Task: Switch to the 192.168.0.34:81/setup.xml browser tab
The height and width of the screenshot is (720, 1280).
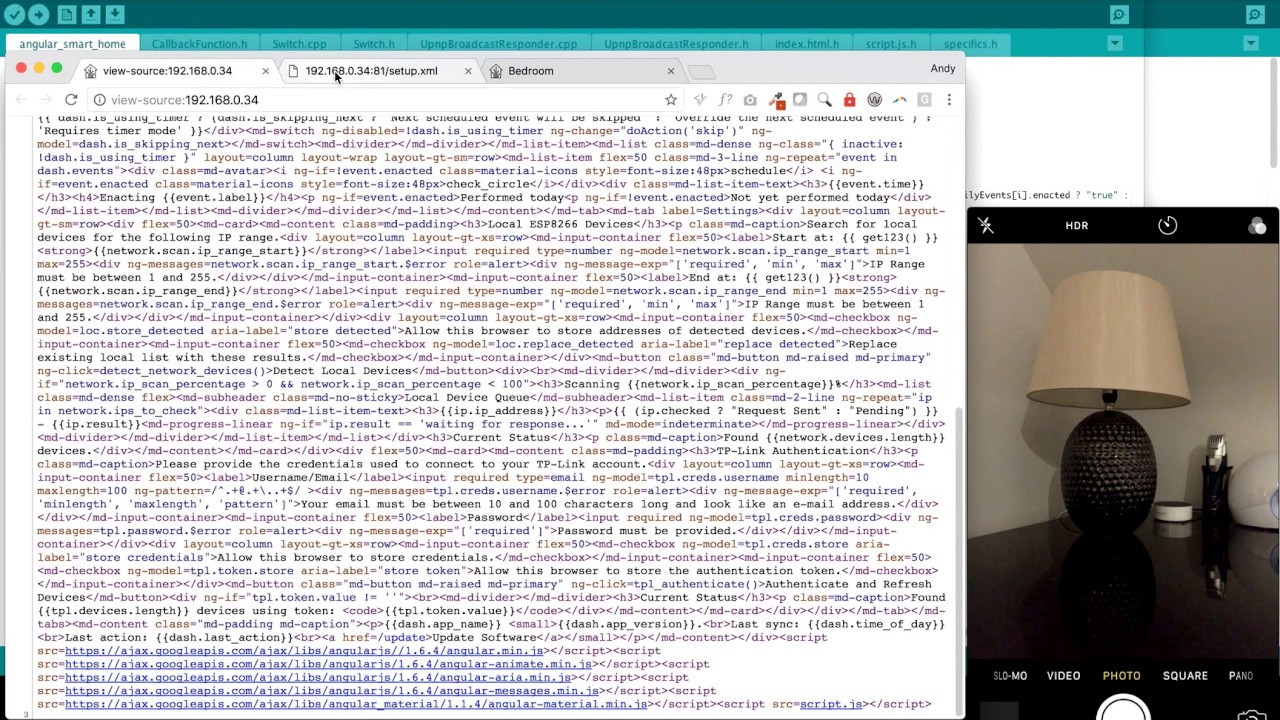Action: [371, 71]
